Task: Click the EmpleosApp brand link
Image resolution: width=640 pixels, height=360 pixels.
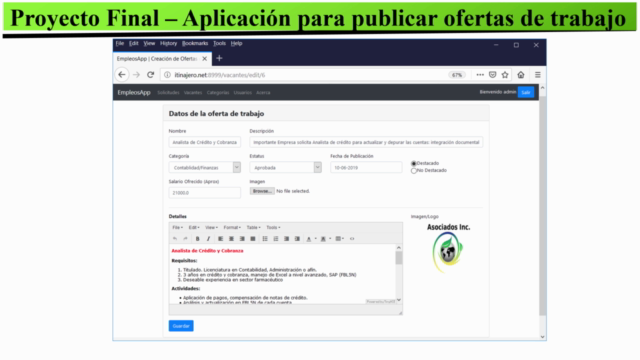Action: point(134,93)
